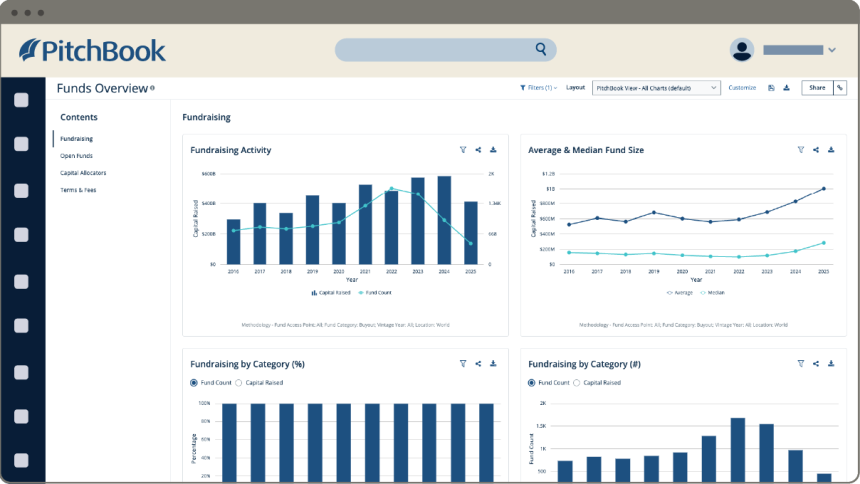Select Fund Count in Category (#) chart
Screen dimensions: 860x484
pos(531,383)
